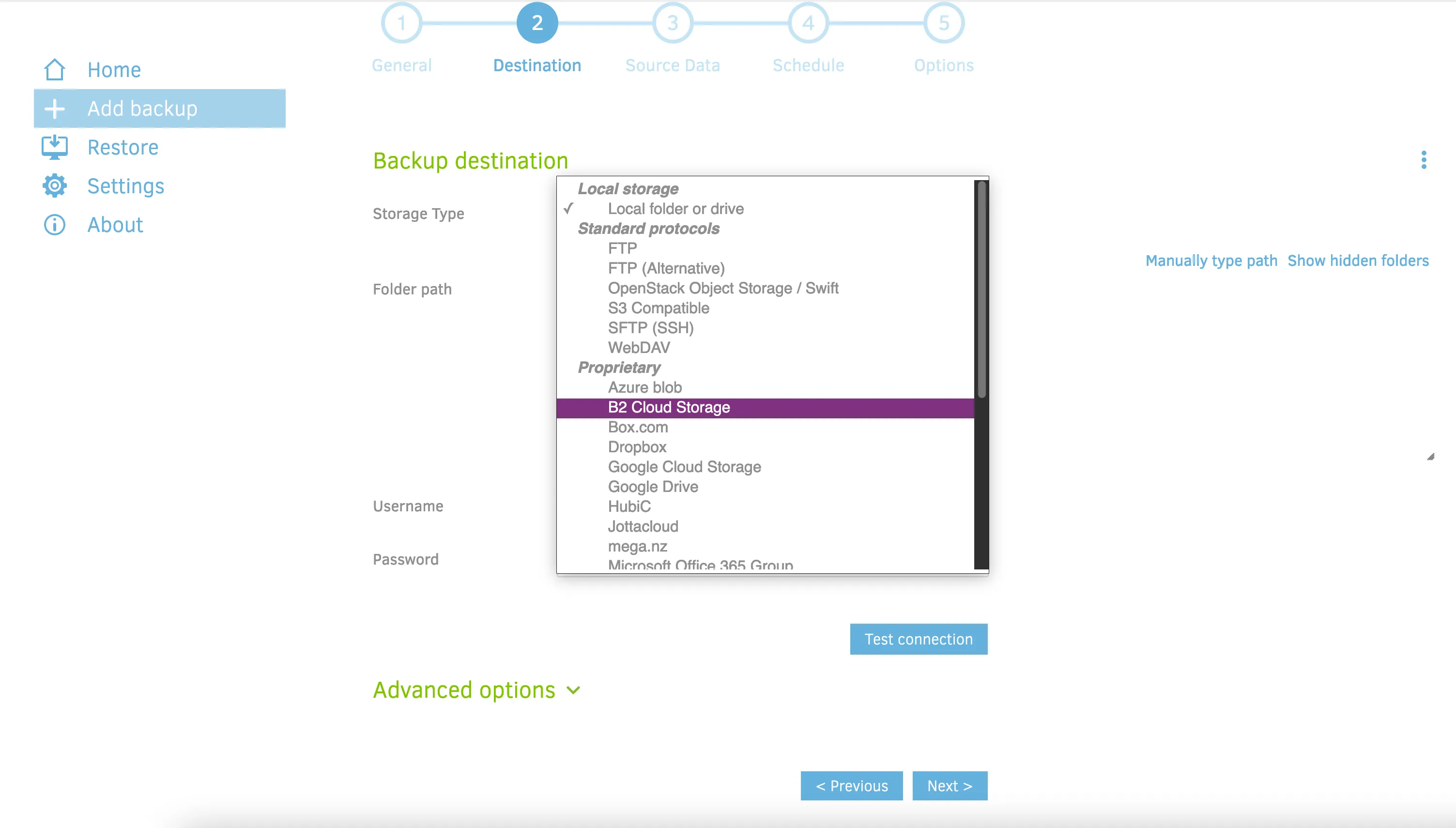
Task: Open the three-dot kebab menu
Action: click(1424, 161)
